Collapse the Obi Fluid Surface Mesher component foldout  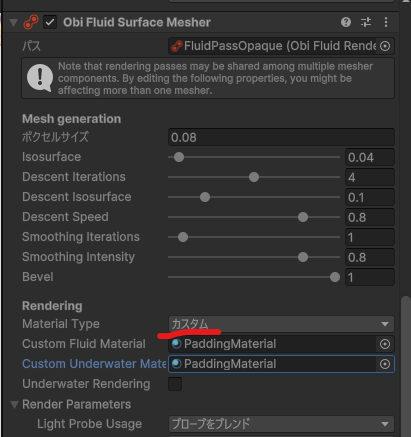(14, 23)
